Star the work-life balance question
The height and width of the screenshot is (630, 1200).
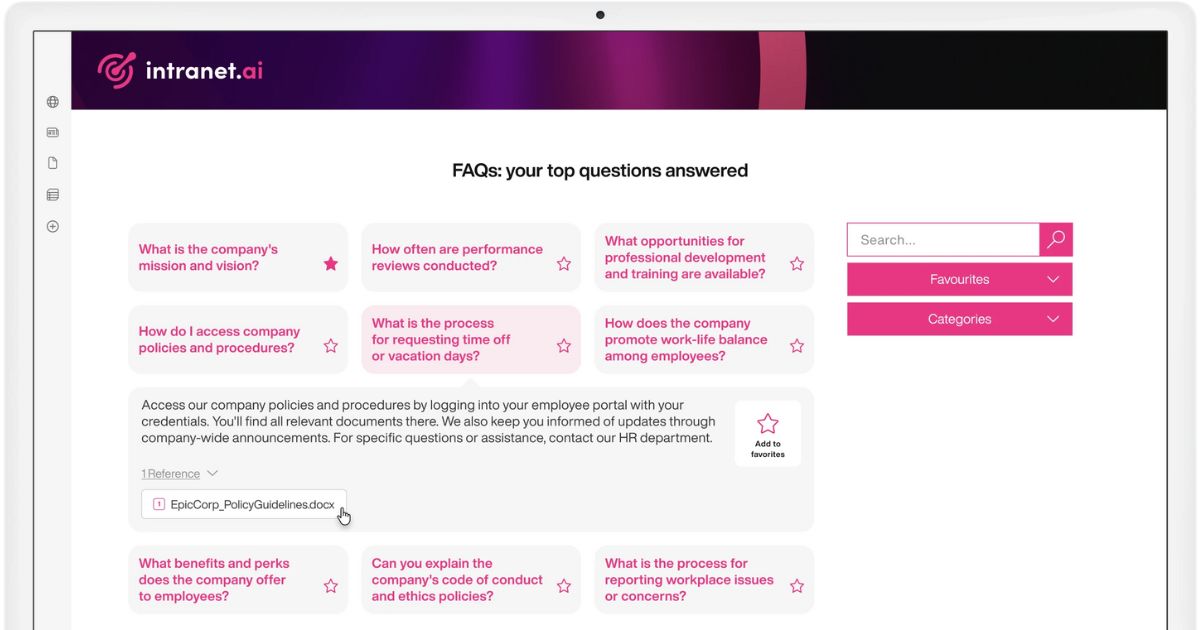[x=797, y=346]
